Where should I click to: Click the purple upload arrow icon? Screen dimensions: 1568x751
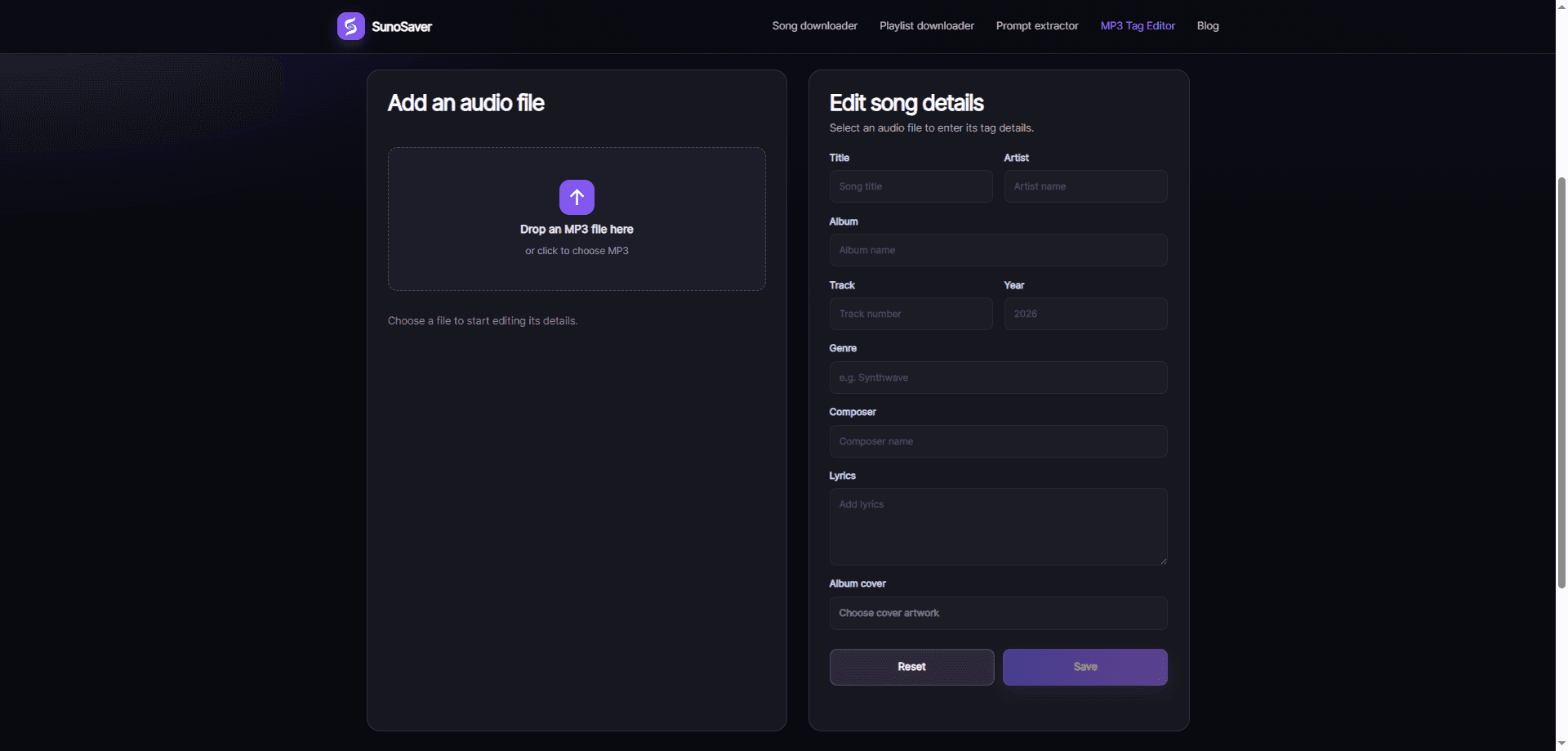click(577, 197)
